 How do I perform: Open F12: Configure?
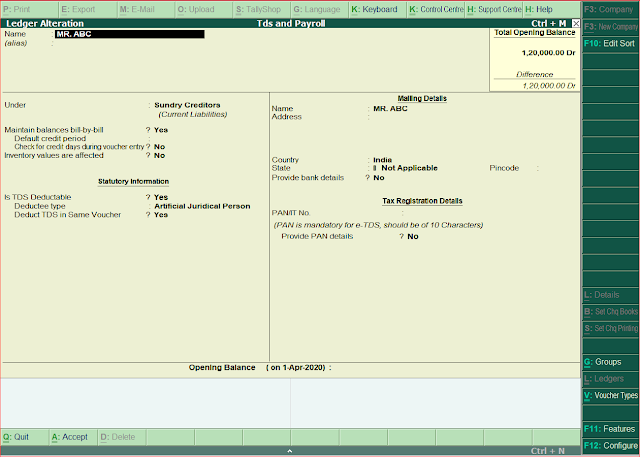(611, 446)
